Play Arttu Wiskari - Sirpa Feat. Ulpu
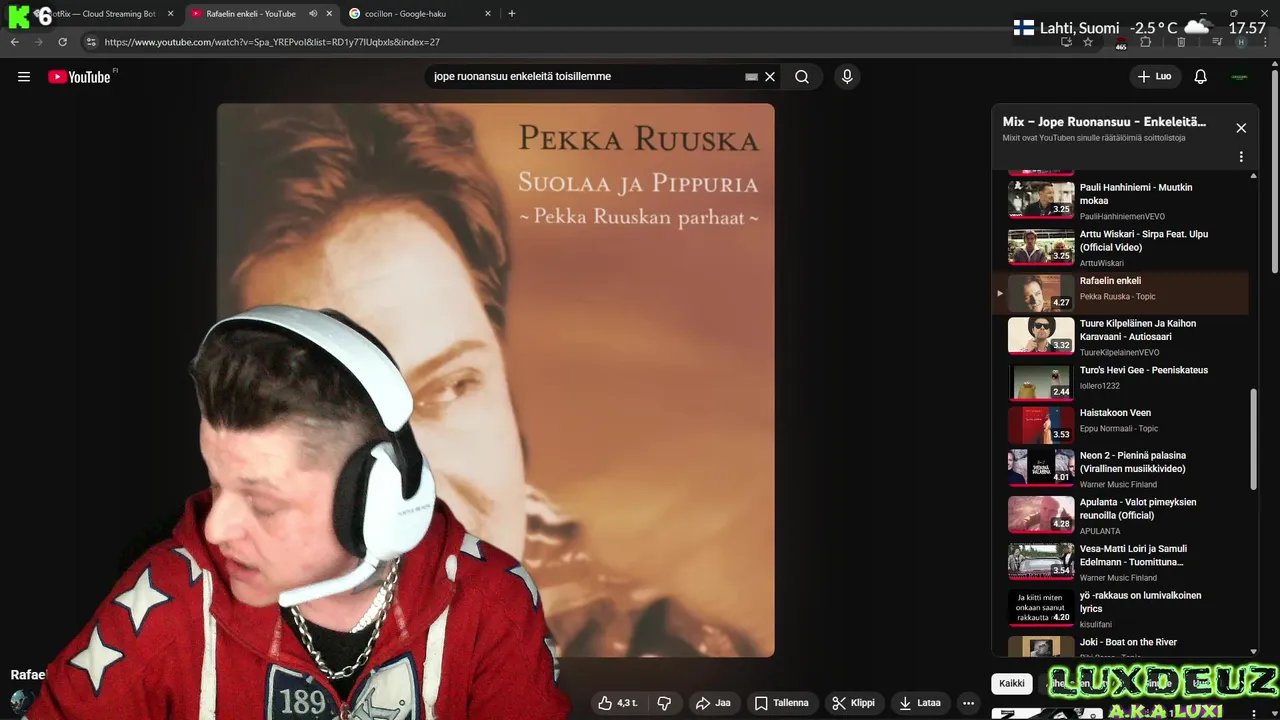 [x=1120, y=247]
